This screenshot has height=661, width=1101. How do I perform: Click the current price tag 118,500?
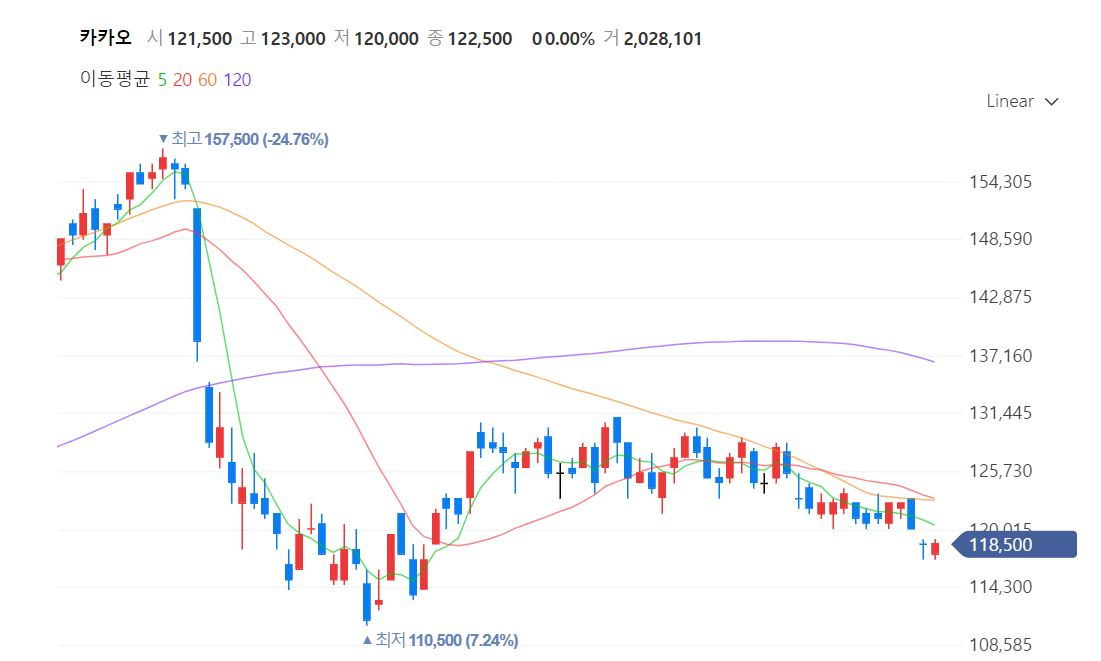point(1014,544)
